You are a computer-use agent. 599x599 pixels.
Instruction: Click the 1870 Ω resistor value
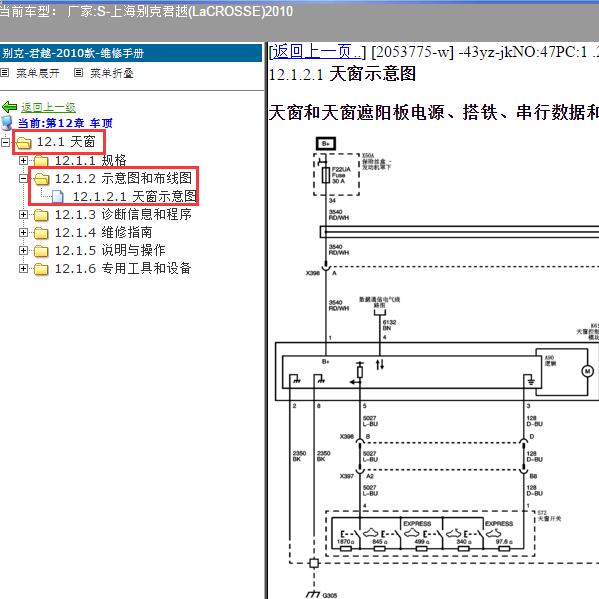345,542
